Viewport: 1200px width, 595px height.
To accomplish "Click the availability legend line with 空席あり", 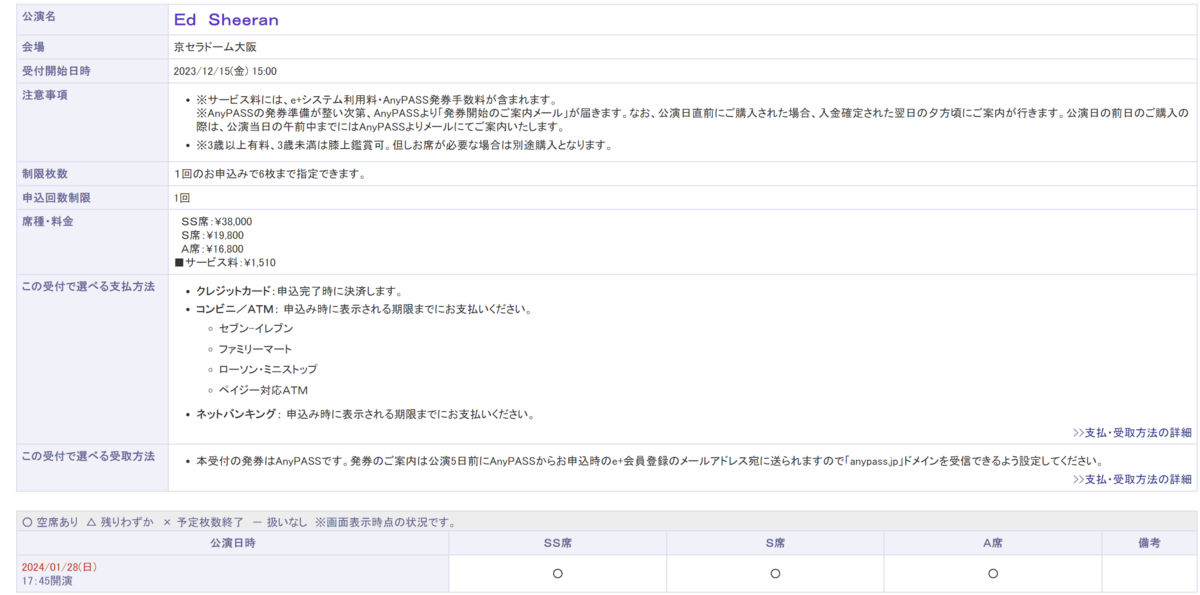I will 238,522.
